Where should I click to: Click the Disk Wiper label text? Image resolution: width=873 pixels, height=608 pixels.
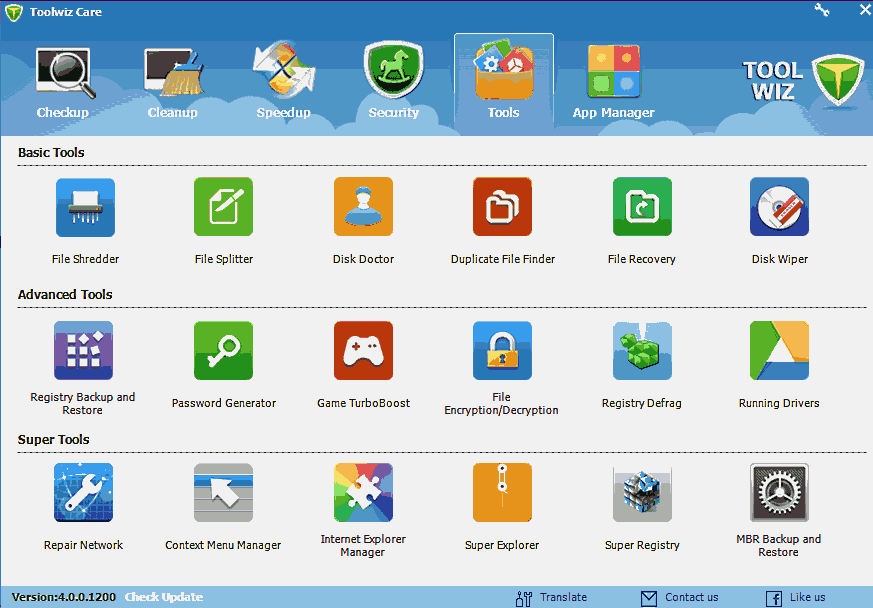tap(779, 259)
